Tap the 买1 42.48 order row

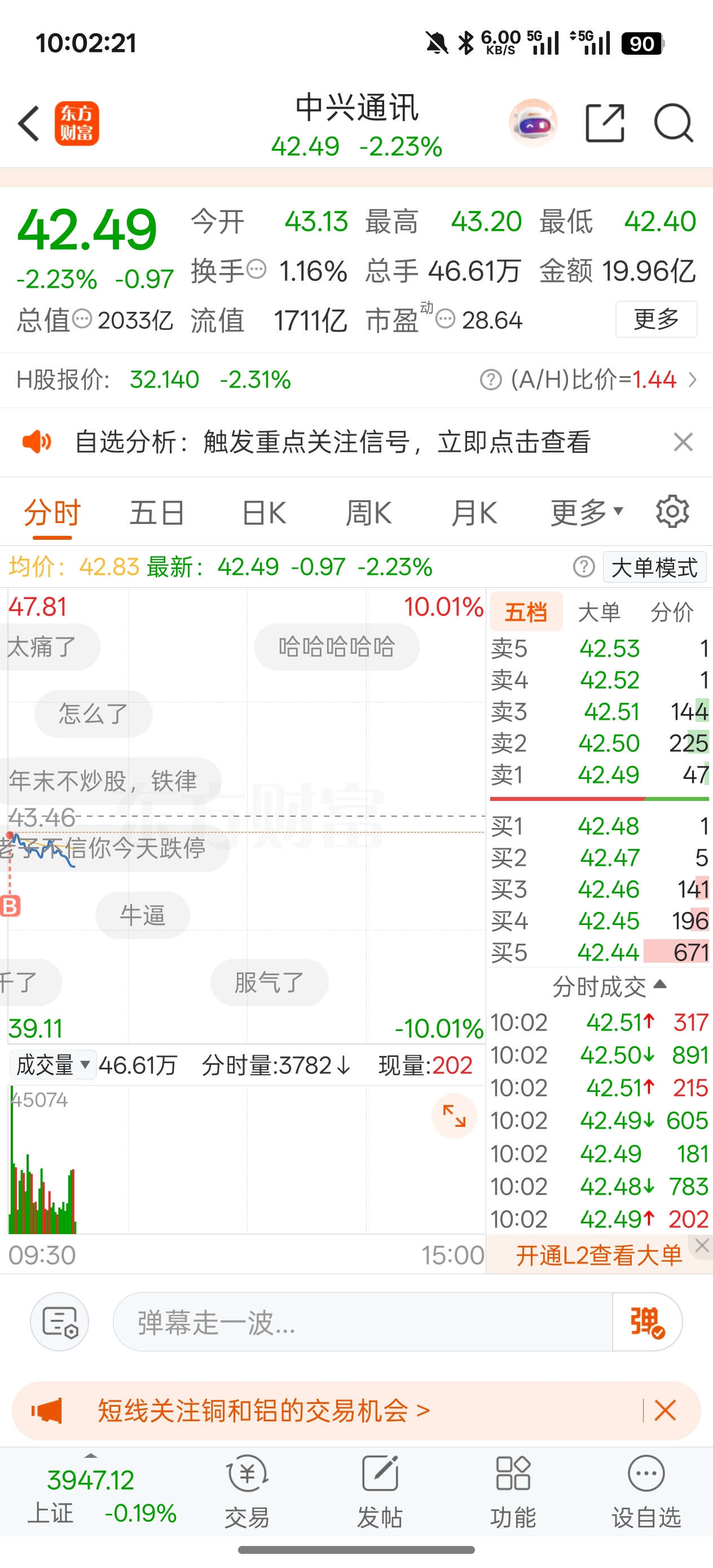pos(600,826)
